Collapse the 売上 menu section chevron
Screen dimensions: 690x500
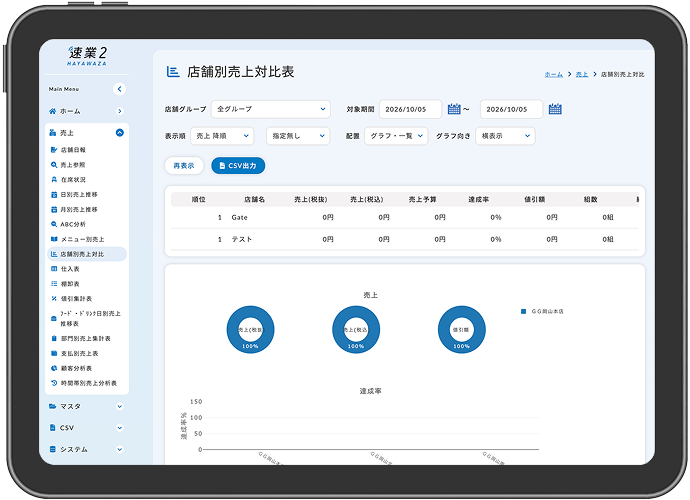point(119,132)
